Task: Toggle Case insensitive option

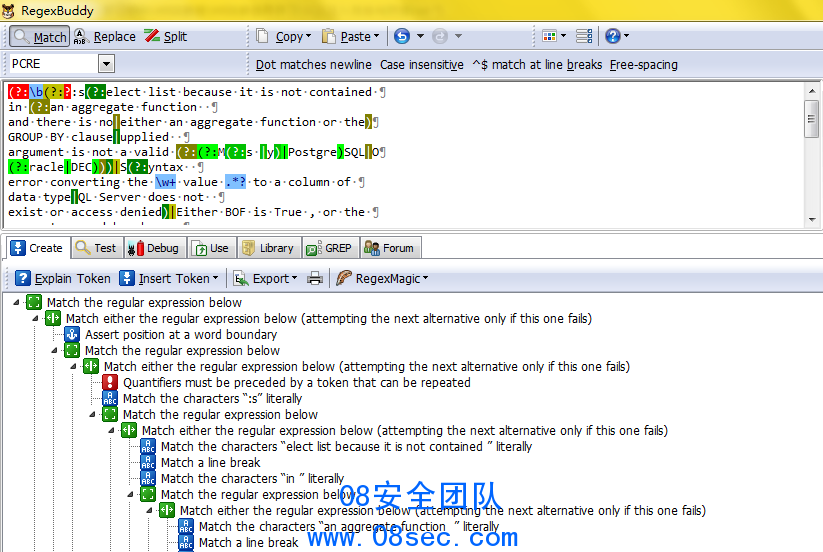Action: [x=421, y=65]
